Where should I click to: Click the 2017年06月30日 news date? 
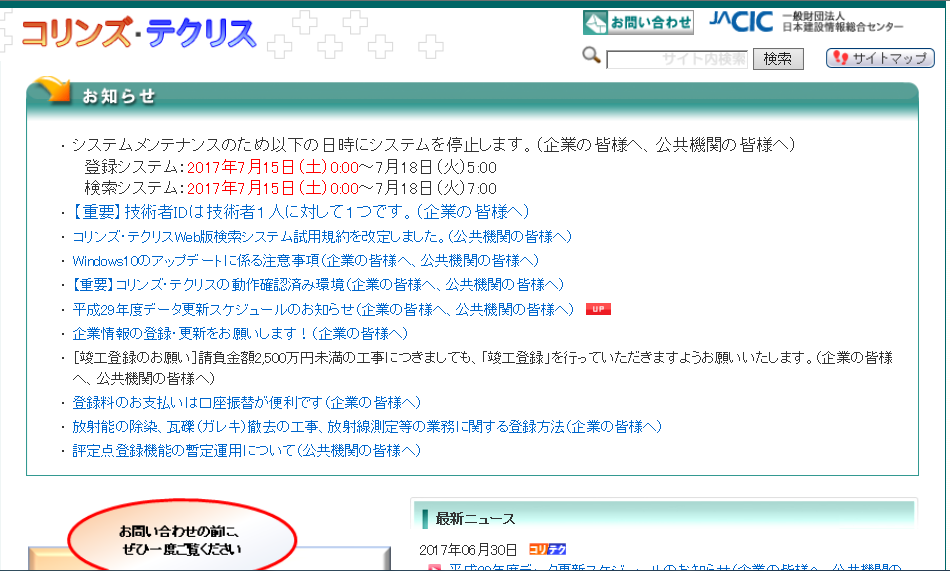[x=468, y=550]
